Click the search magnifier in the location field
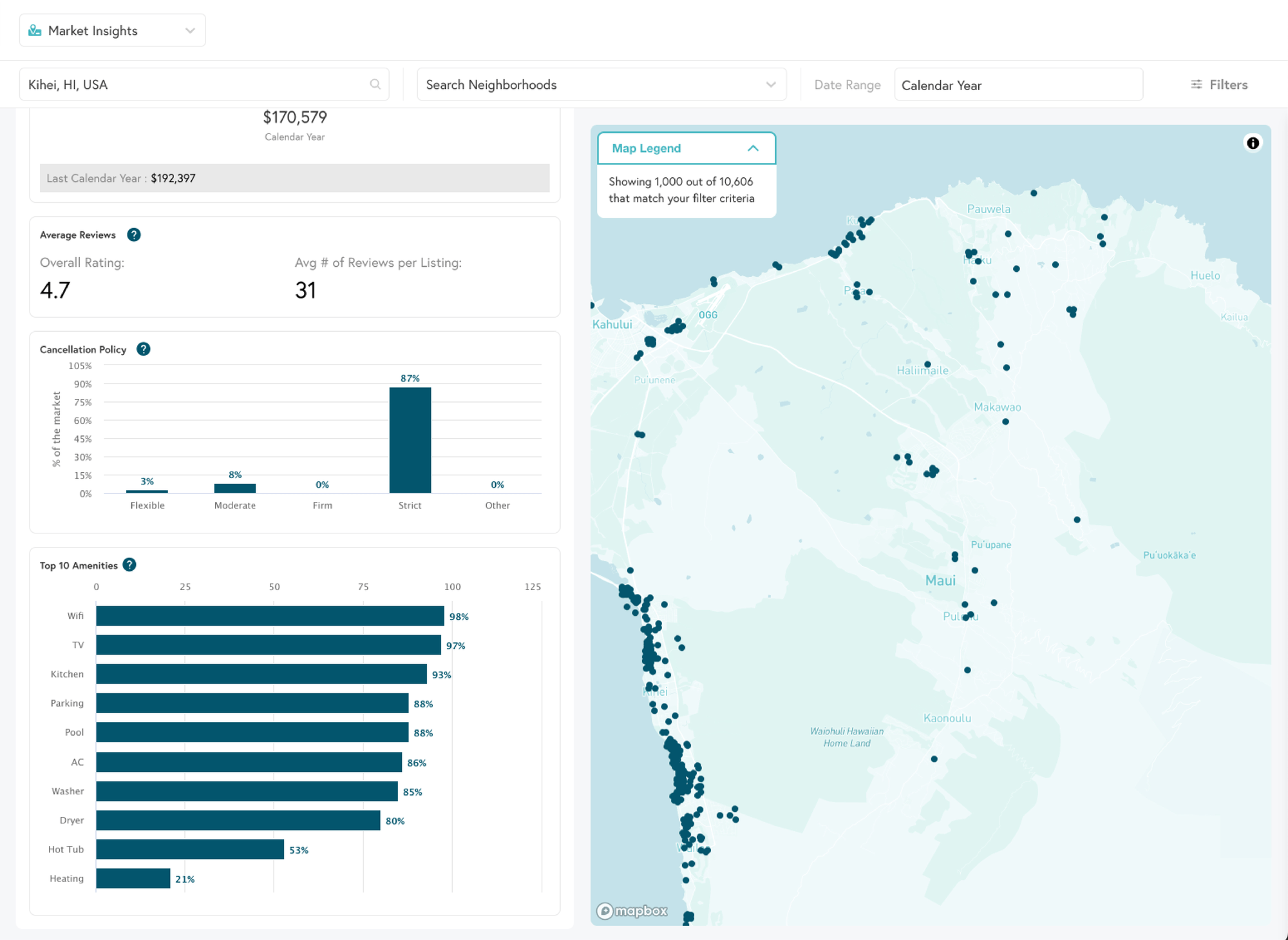Image resolution: width=1288 pixels, height=940 pixels. [375, 84]
